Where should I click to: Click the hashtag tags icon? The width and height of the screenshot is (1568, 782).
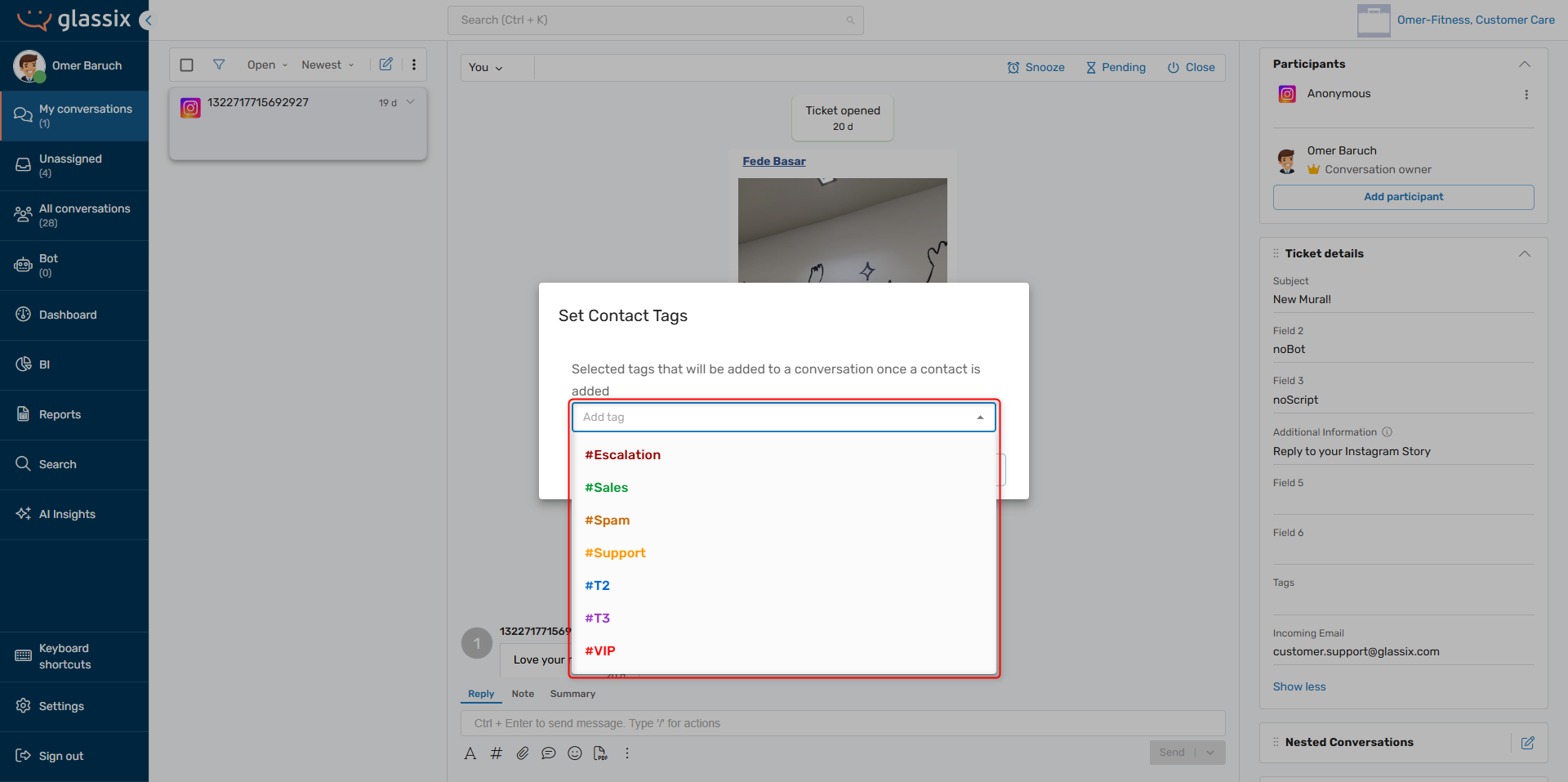coord(497,753)
